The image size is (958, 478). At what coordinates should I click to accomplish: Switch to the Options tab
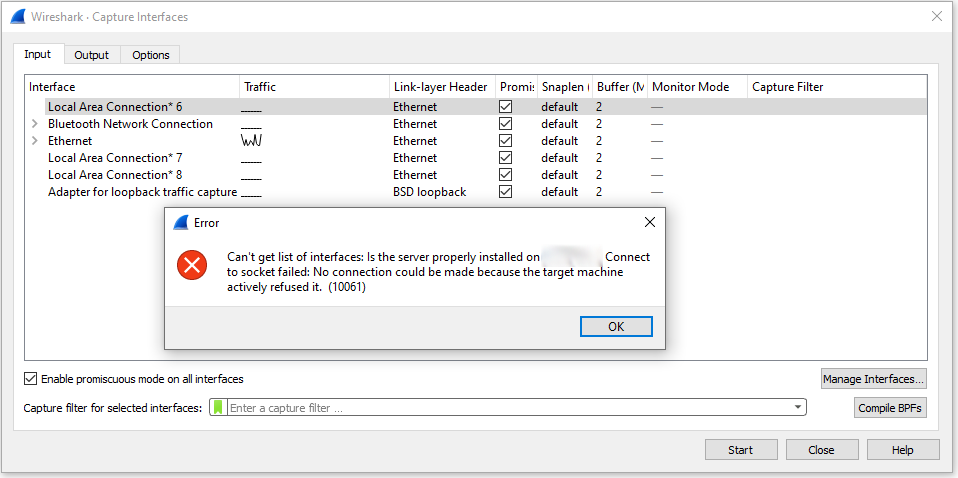pyautogui.click(x=151, y=55)
